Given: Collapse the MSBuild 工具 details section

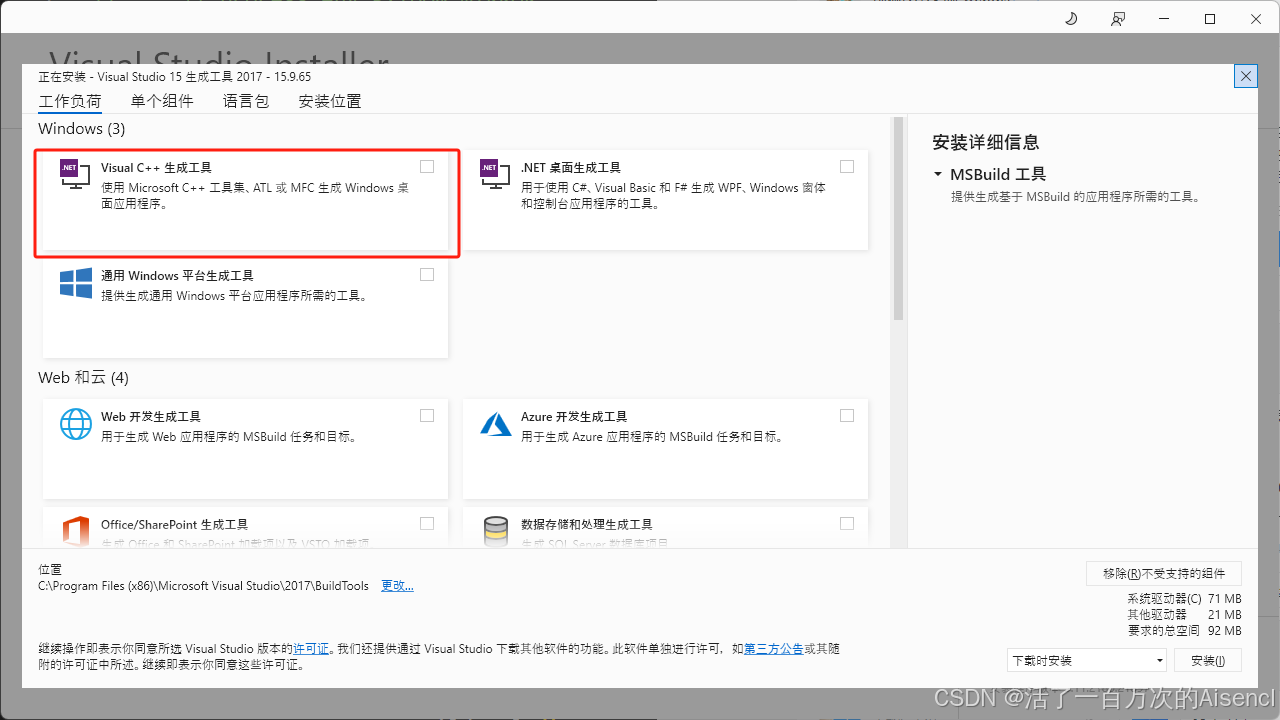Looking at the screenshot, I should point(938,174).
